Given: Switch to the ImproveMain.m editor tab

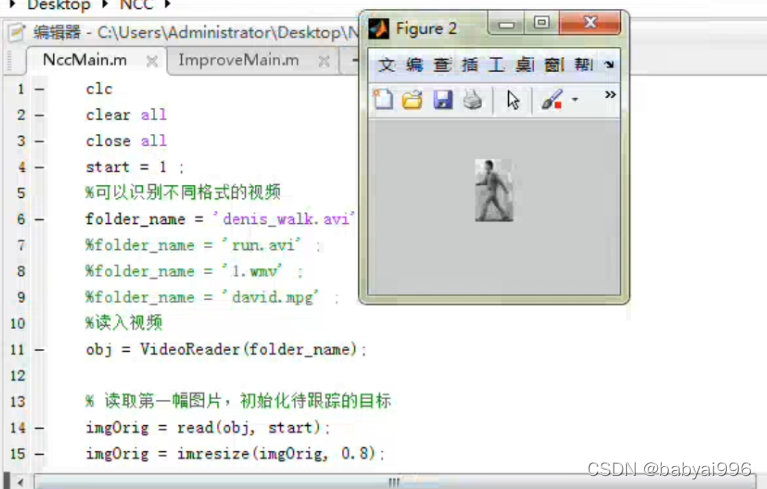Looking at the screenshot, I should pos(238,60).
